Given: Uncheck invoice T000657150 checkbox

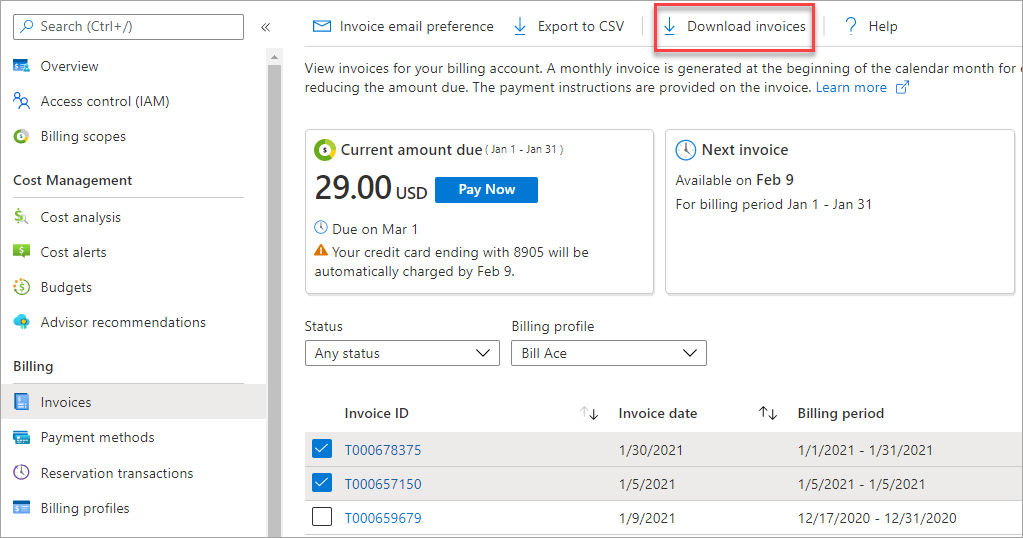Looking at the screenshot, I should 322,484.
